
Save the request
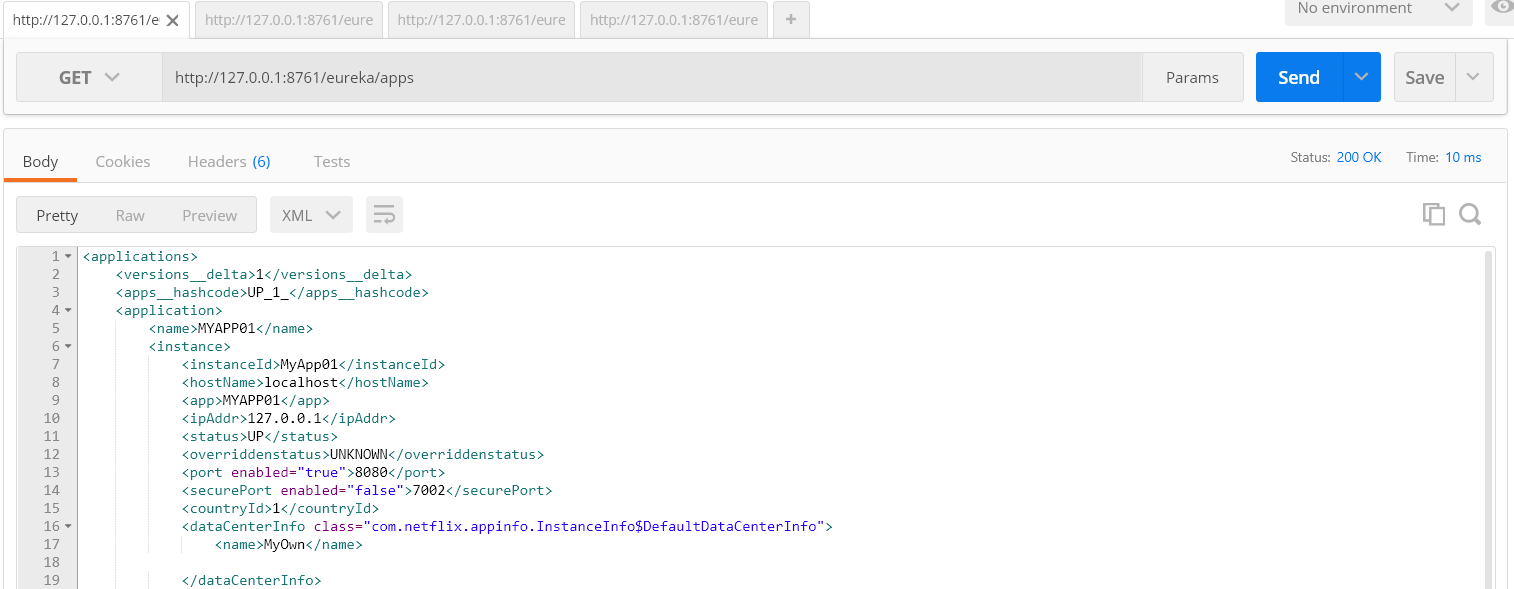coord(1424,78)
